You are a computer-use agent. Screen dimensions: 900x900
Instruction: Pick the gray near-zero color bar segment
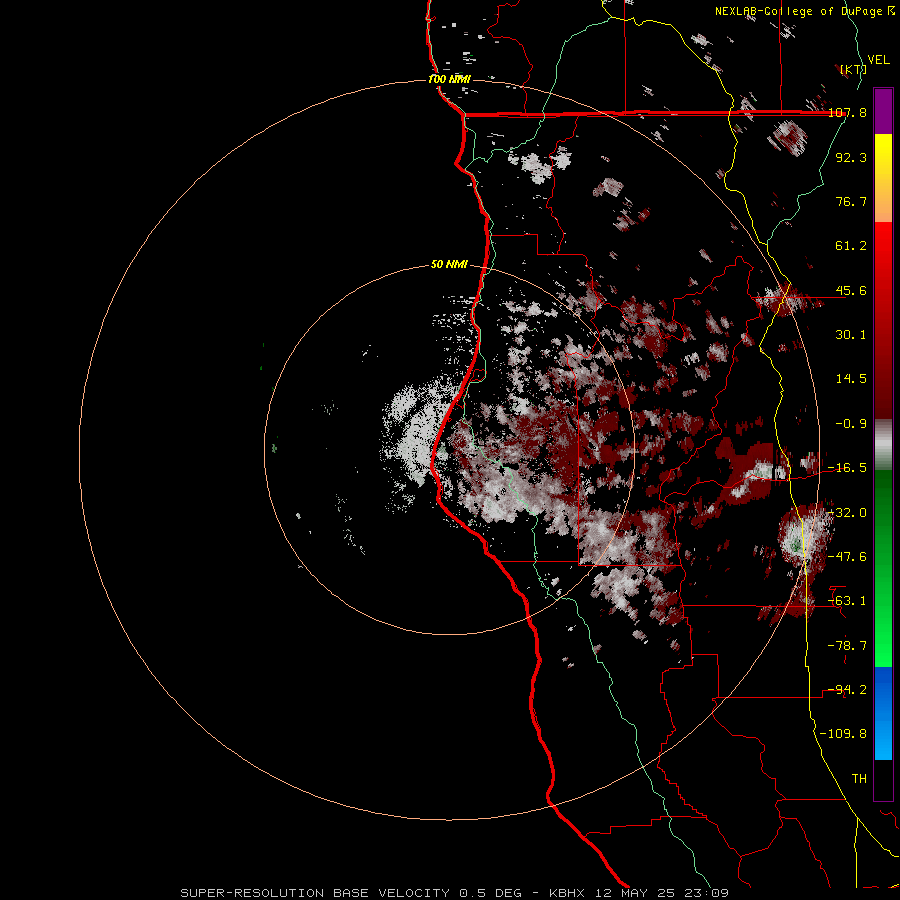point(883,445)
